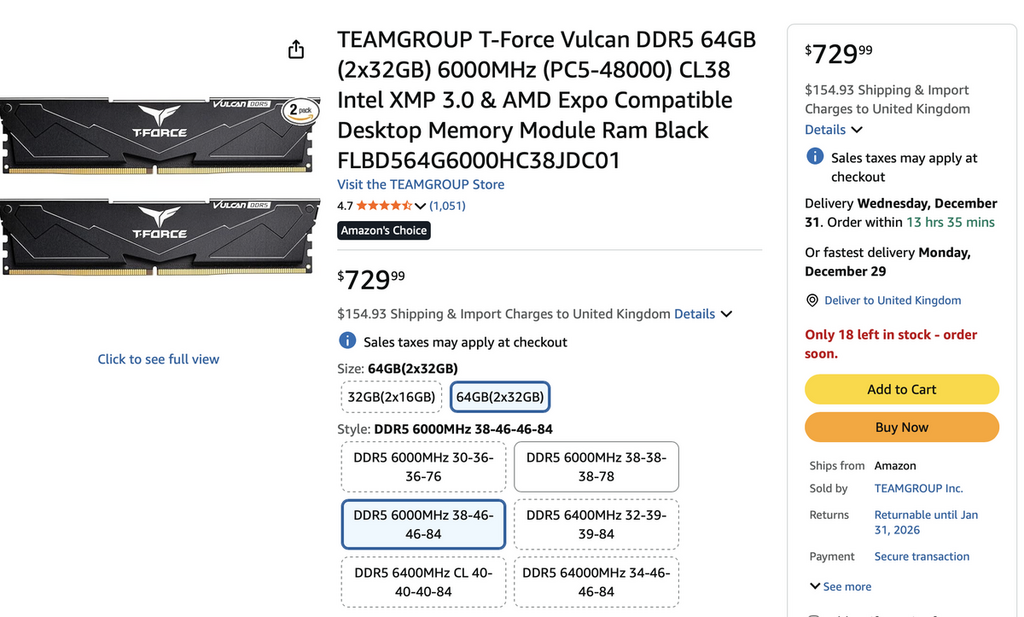Viewport: 1024px width, 617px height.
Task: Choose DDR5 6400MHz 32-39-39-84 style
Action: (596, 524)
